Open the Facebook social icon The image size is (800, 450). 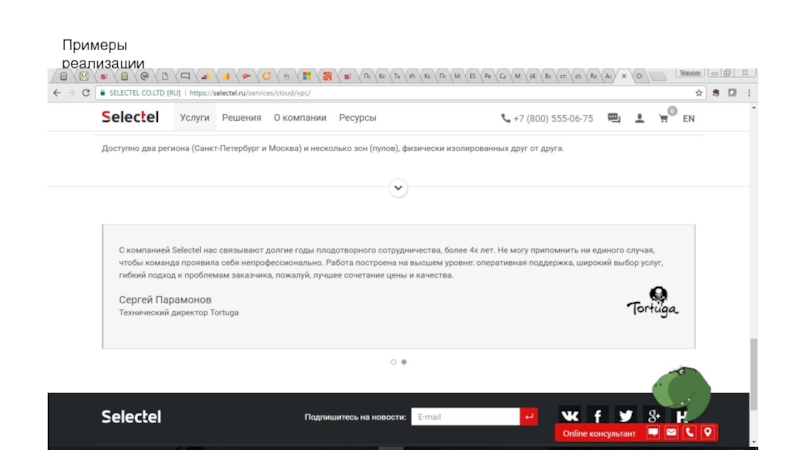coord(597,416)
